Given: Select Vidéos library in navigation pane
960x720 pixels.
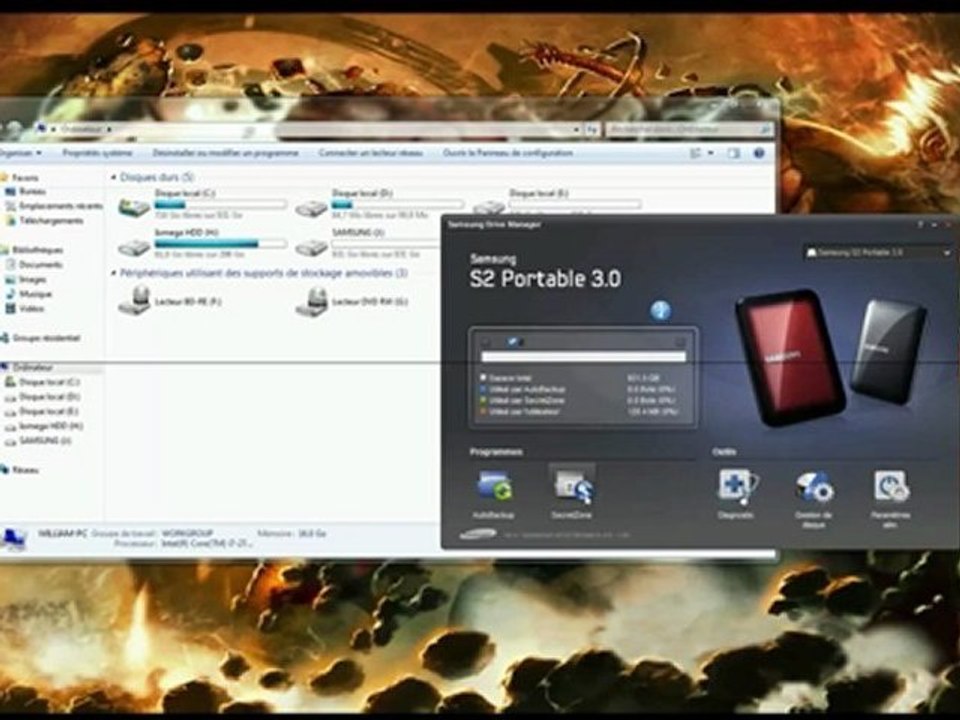Looking at the screenshot, I should (x=25, y=309).
